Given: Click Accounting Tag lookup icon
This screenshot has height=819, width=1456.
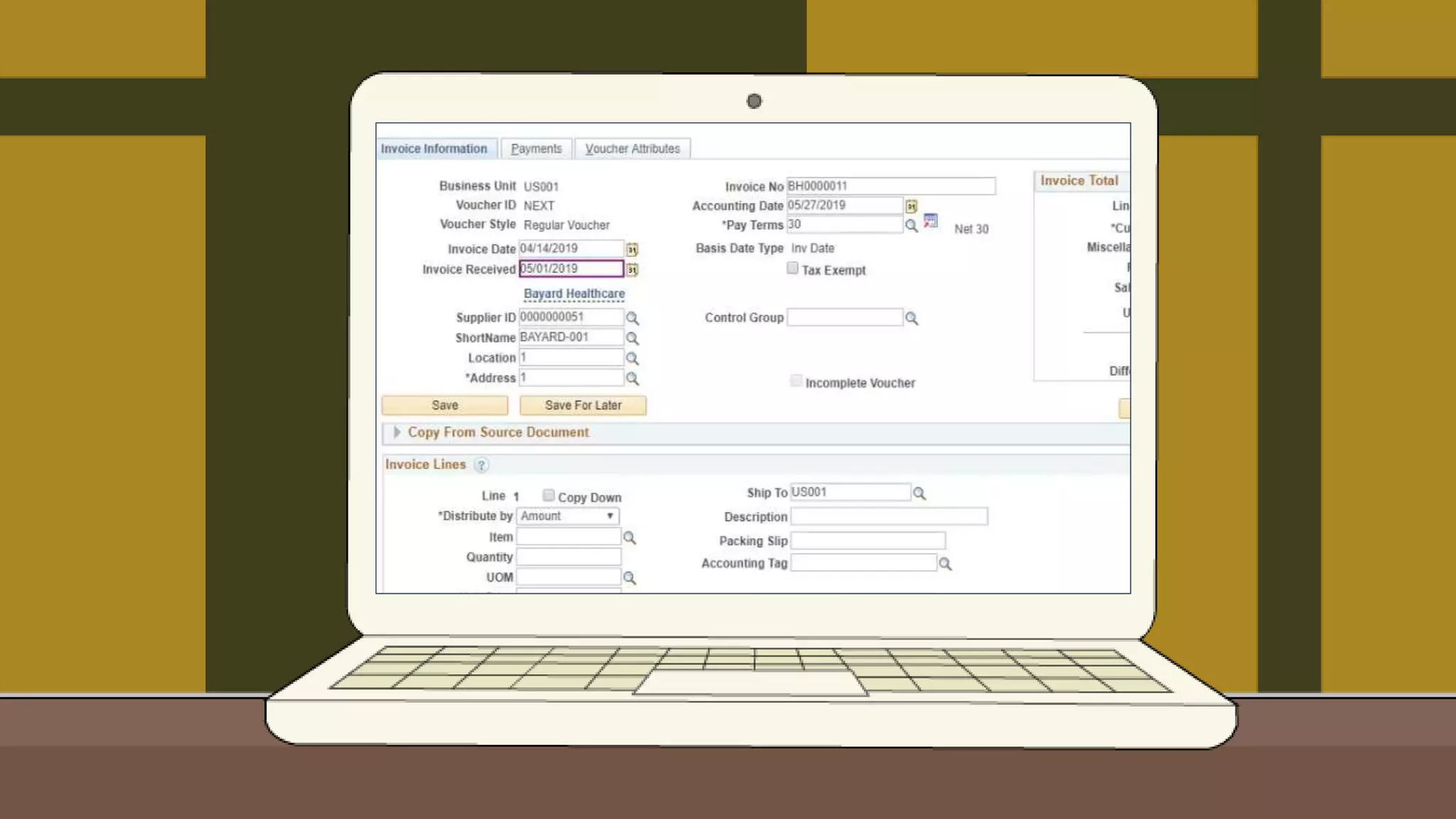Looking at the screenshot, I should 945,564.
